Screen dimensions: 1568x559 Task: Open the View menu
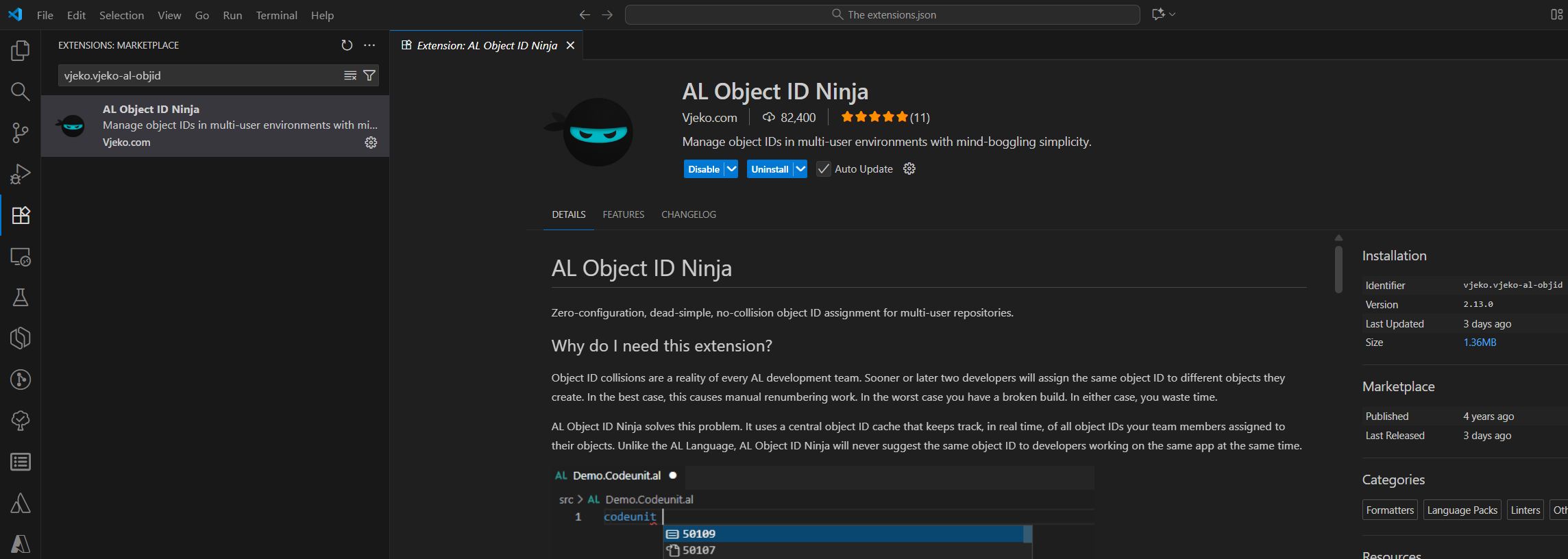(x=169, y=15)
